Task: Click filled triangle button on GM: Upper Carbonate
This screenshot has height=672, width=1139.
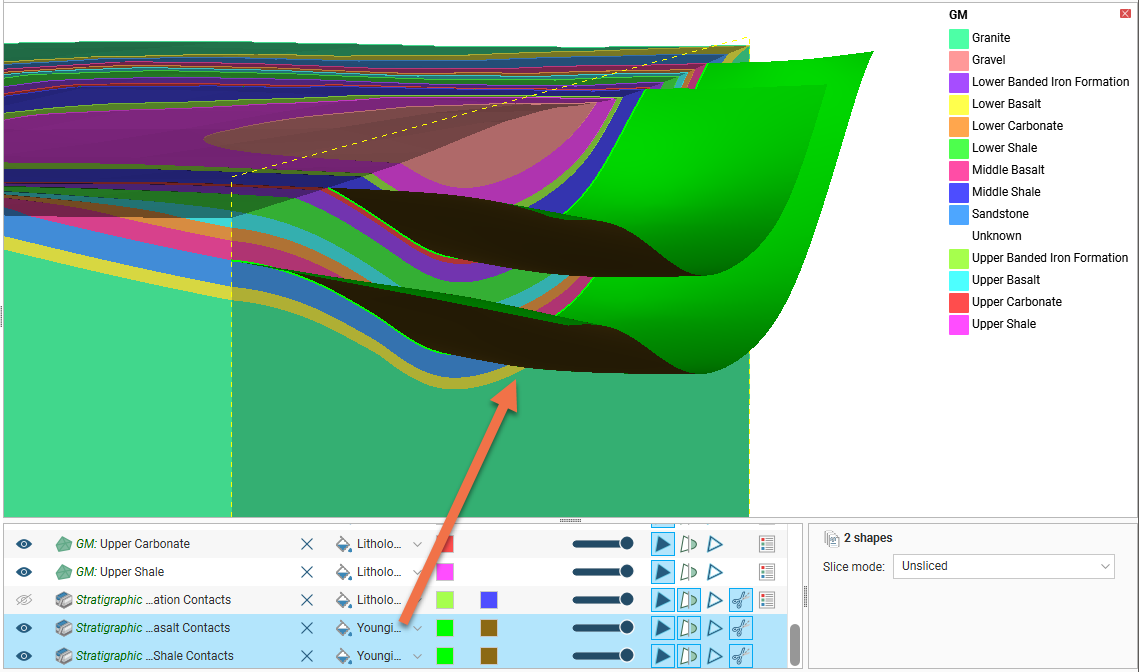Action: [x=662, y=544]
